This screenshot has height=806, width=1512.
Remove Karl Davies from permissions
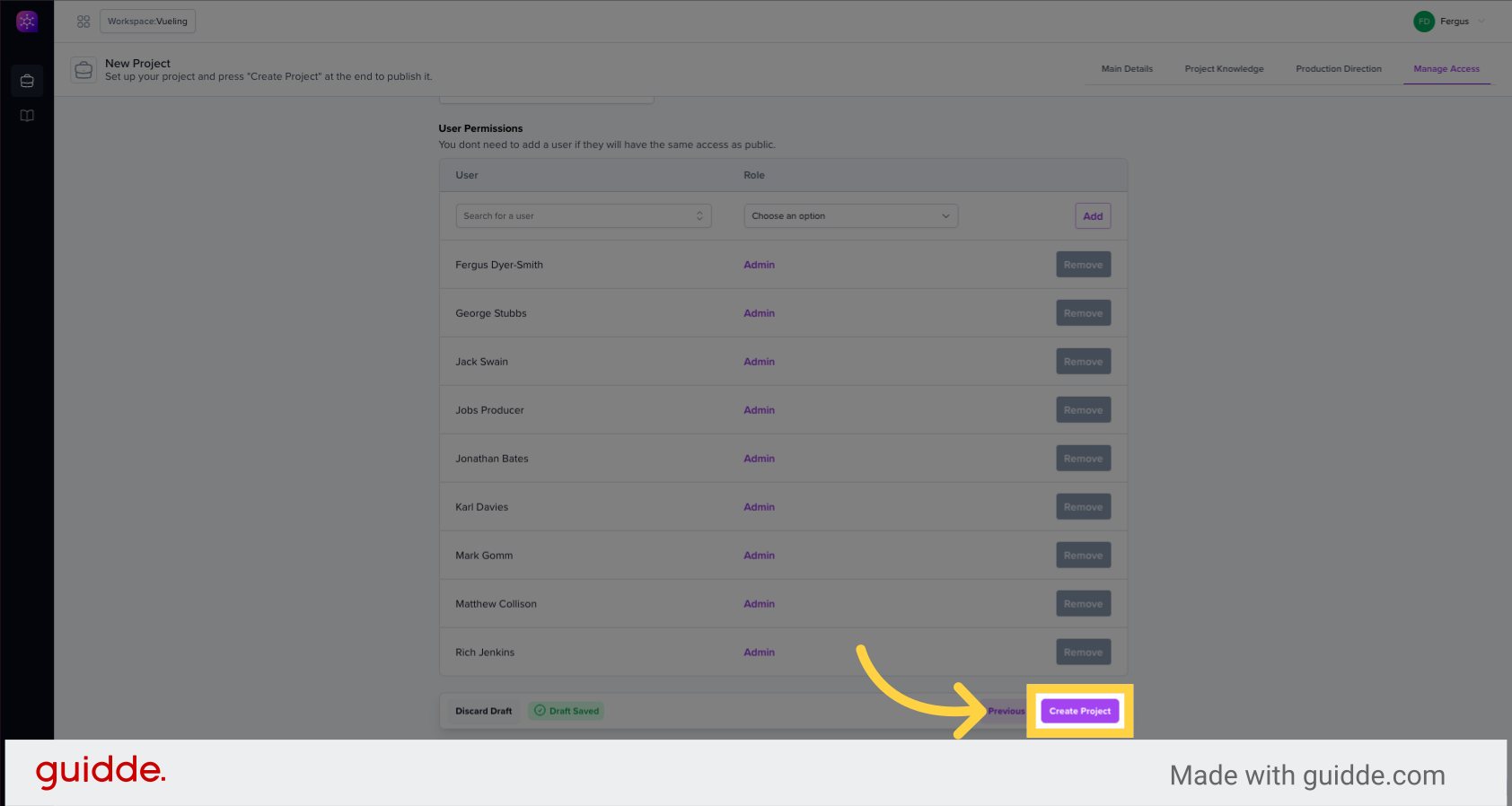pyautogui.click(x=1083, y=507)
